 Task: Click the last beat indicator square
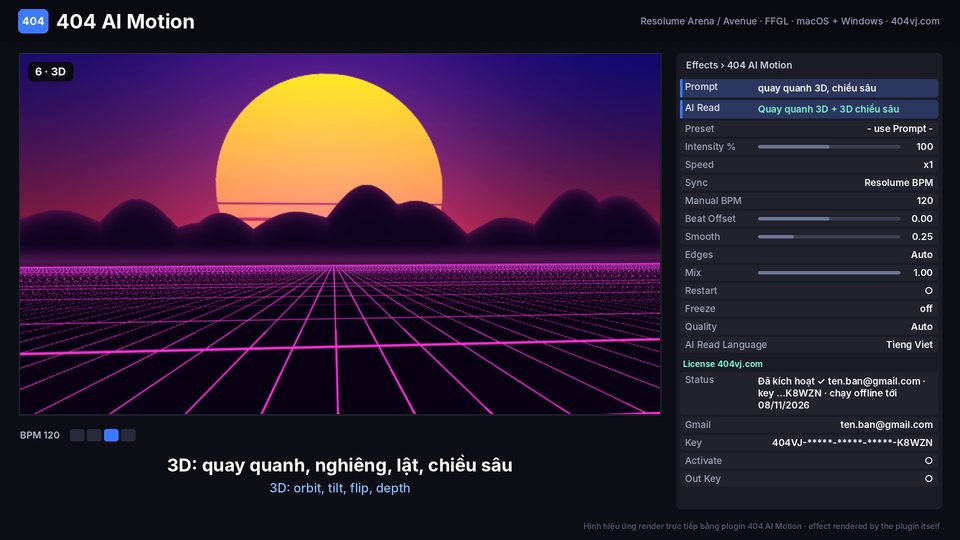point(128,435)
